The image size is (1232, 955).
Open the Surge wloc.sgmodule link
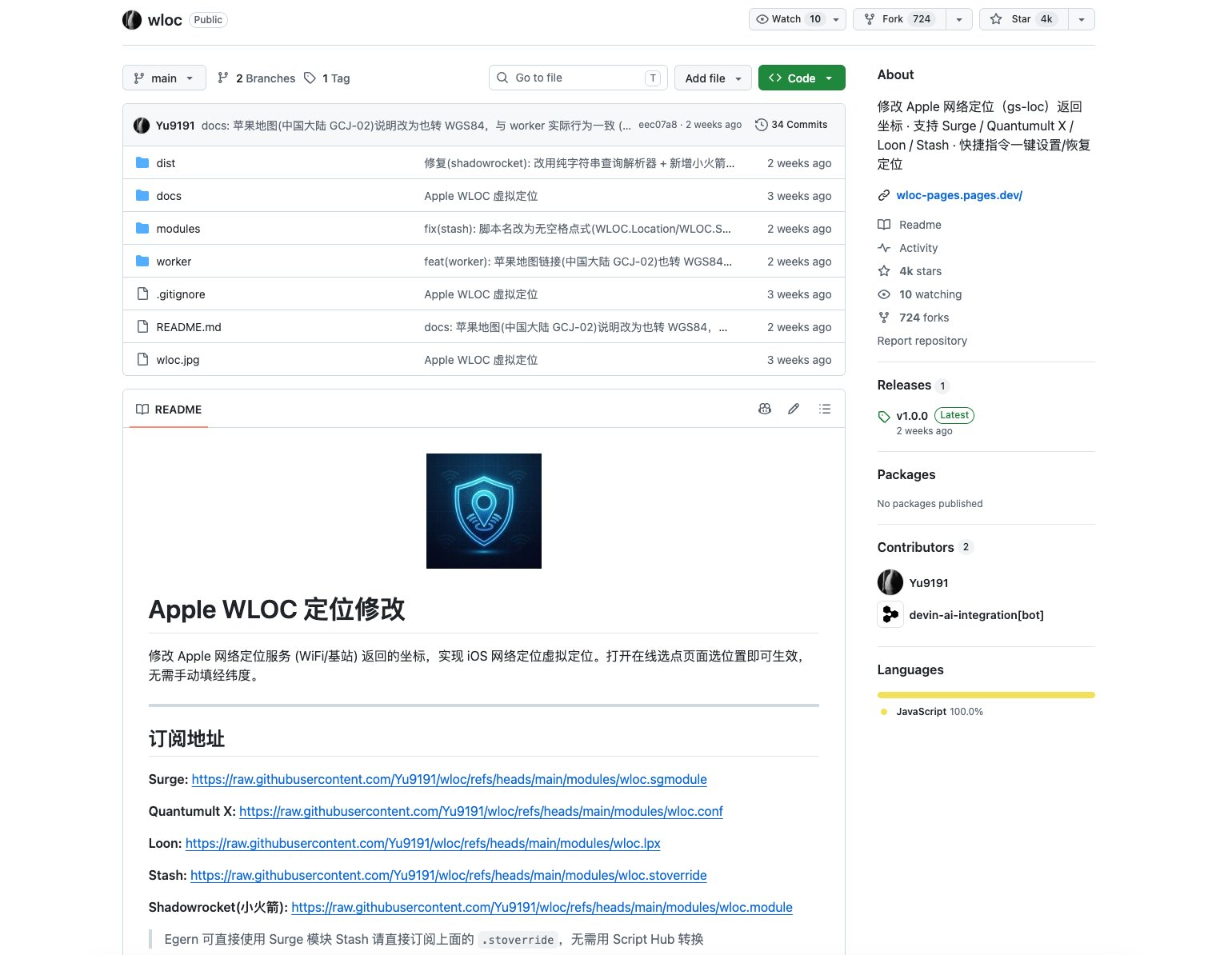450,779
